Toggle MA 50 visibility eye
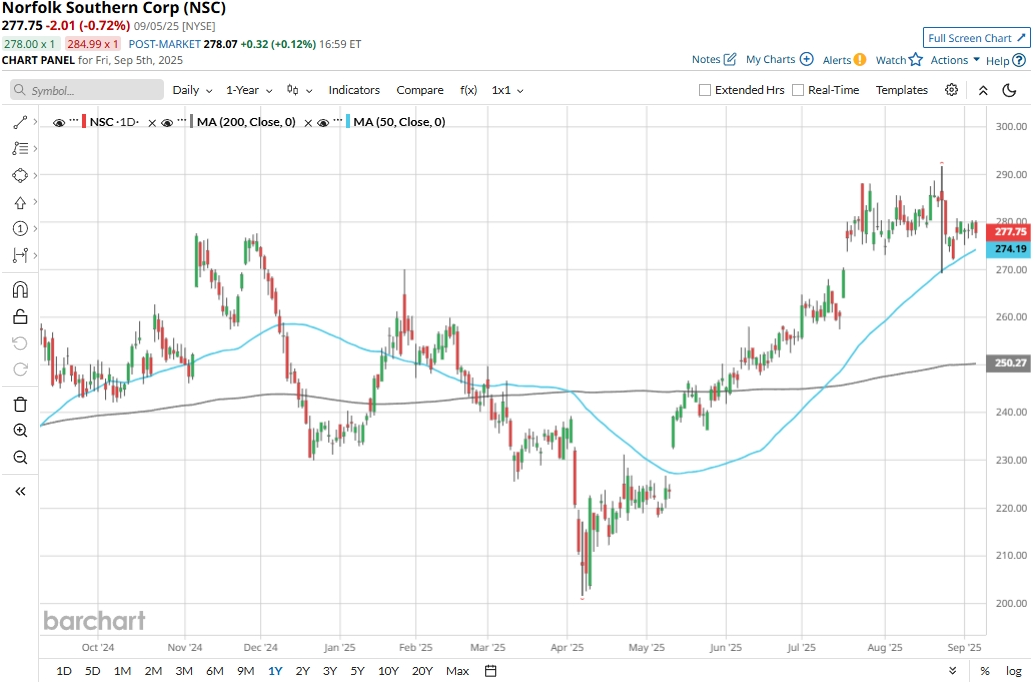The image size is (1035, 682). (x=323, y=122)
